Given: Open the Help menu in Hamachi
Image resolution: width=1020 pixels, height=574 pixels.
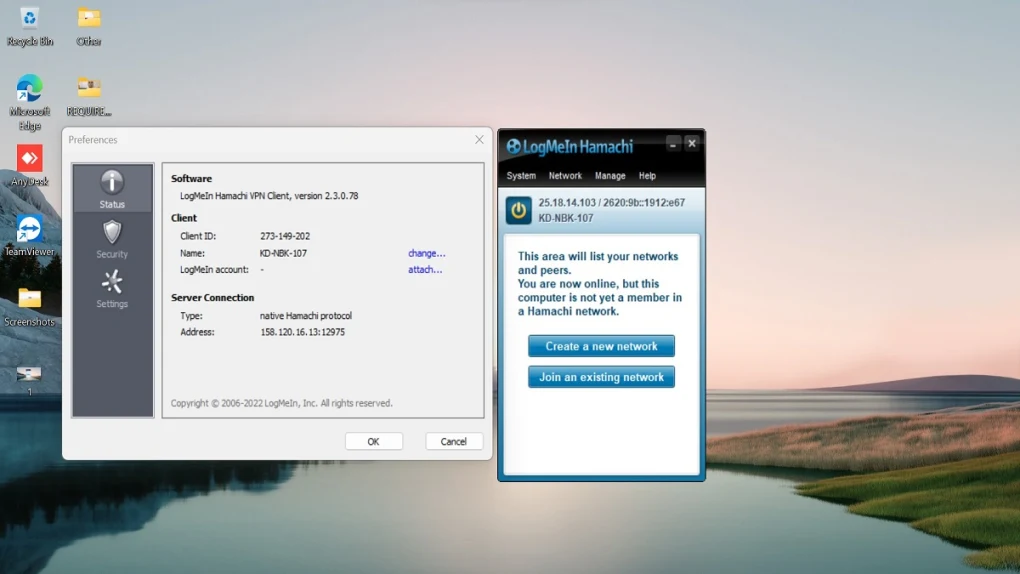Looking at the screenshot, I should pyautogui.click(x=647, y=176).
